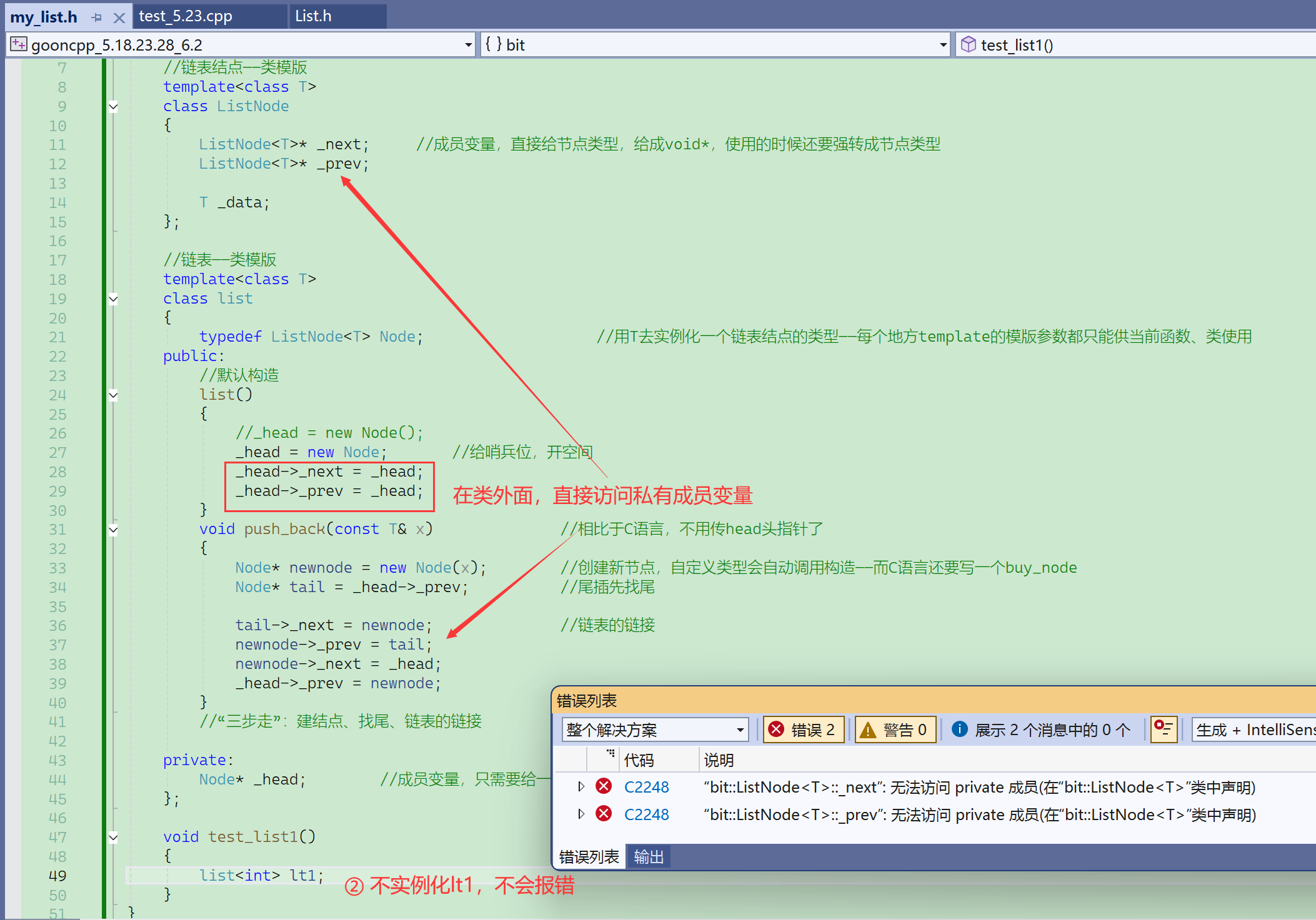Pin the my_list.h tab
The image size is (1316, 920).
(x=96, y=17)
